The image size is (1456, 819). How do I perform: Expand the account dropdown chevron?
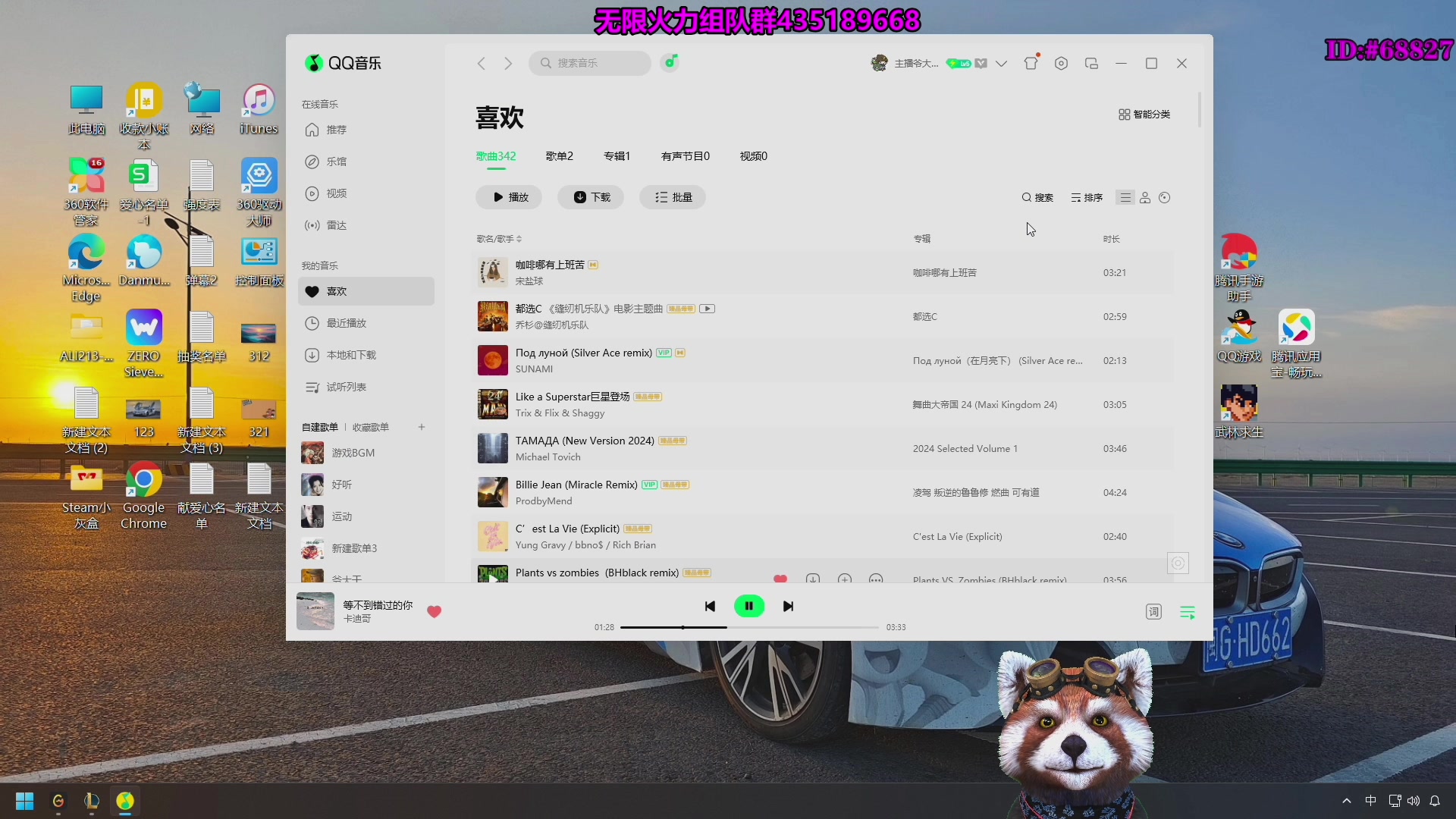point(1001,64)
